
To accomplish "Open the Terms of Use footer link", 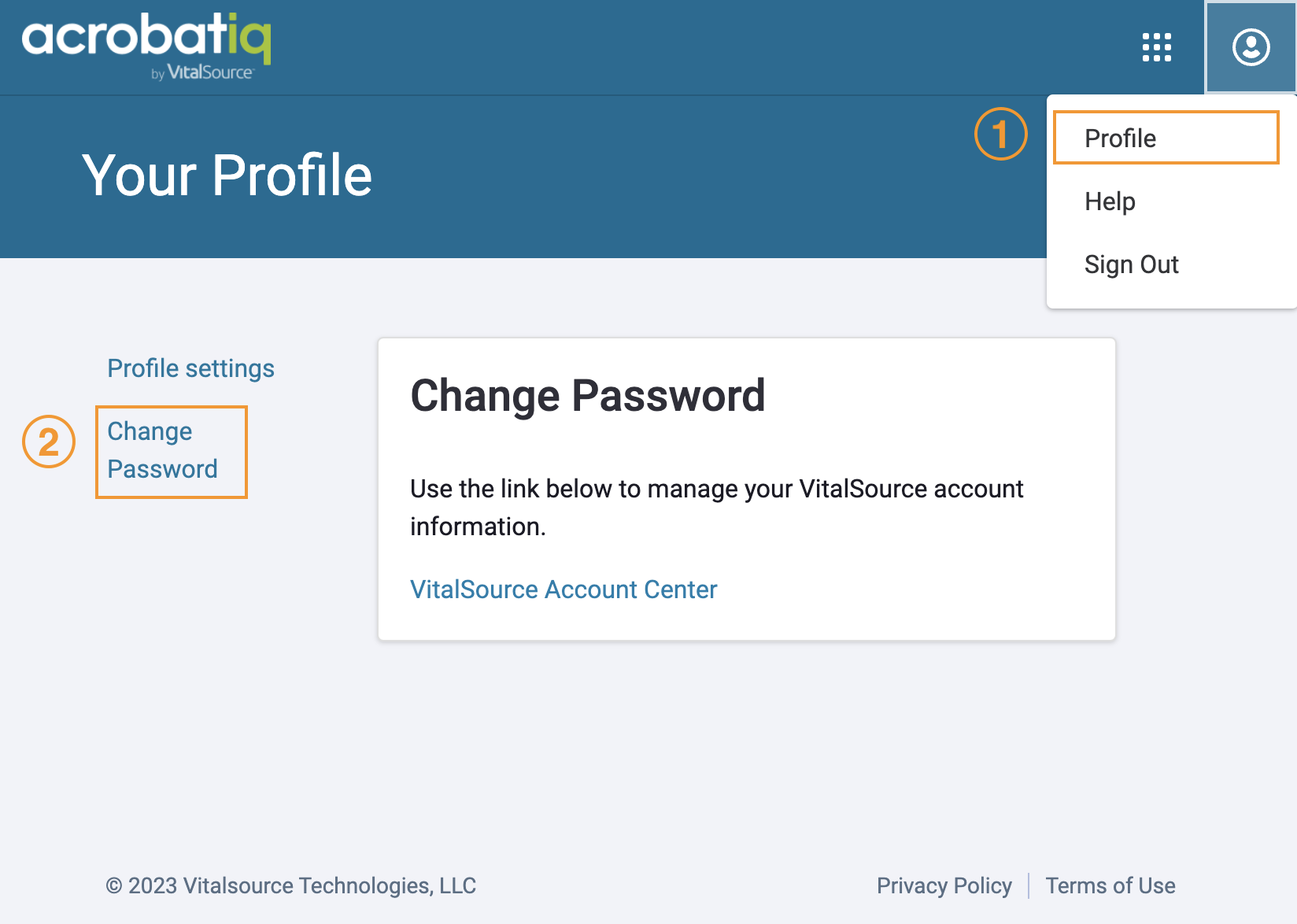I will (1110, 885).
